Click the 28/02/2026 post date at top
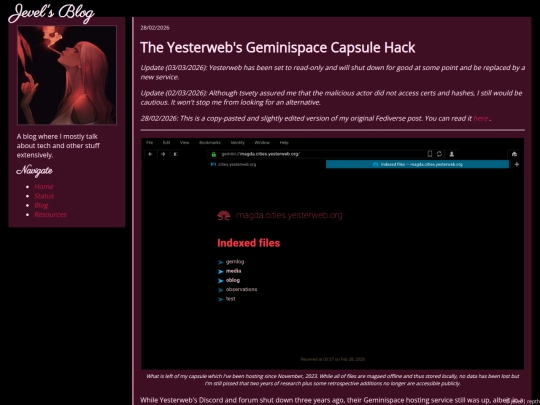 pos(155,28)
